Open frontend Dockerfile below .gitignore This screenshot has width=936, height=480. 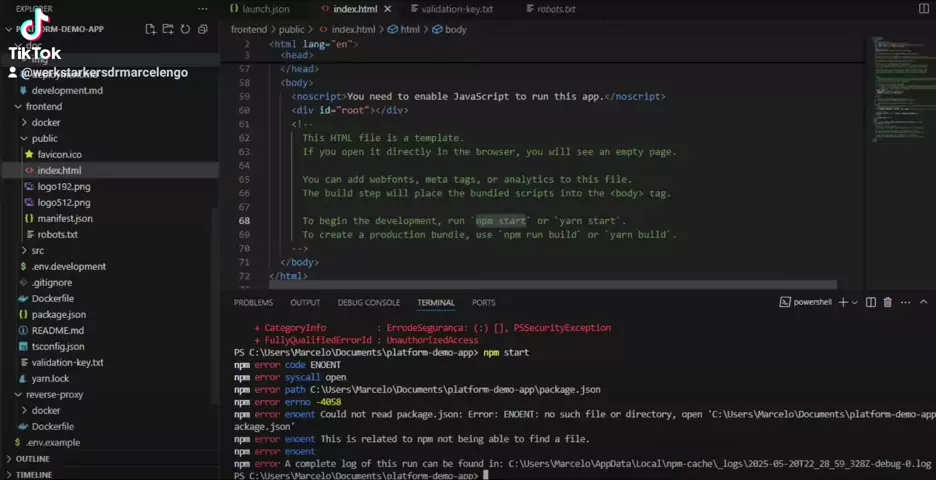pyautogui.click(x=53, y=299)
